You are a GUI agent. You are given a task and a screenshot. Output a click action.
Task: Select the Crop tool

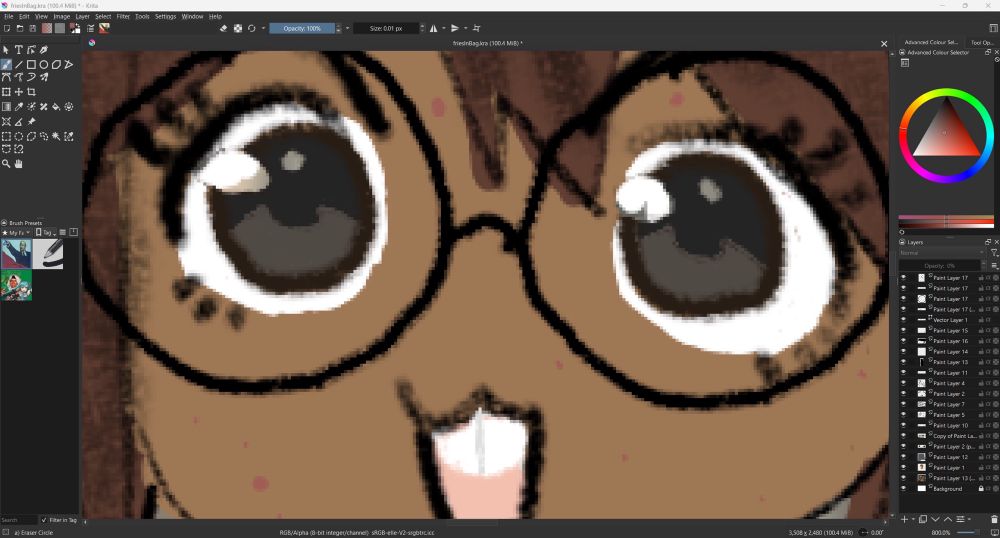(31, 92)
